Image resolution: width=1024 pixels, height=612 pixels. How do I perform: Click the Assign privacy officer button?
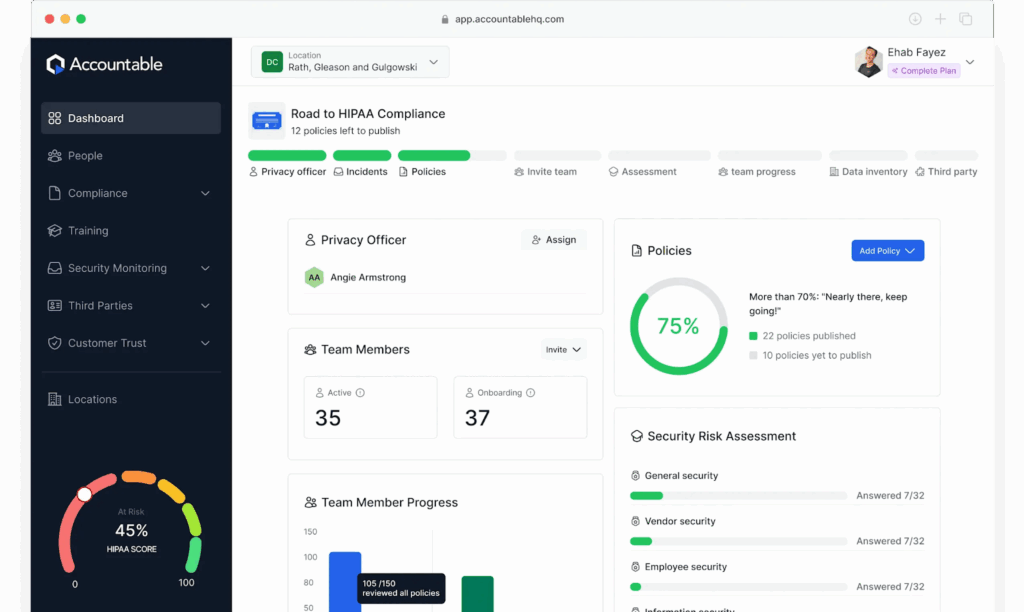[554, 240]
